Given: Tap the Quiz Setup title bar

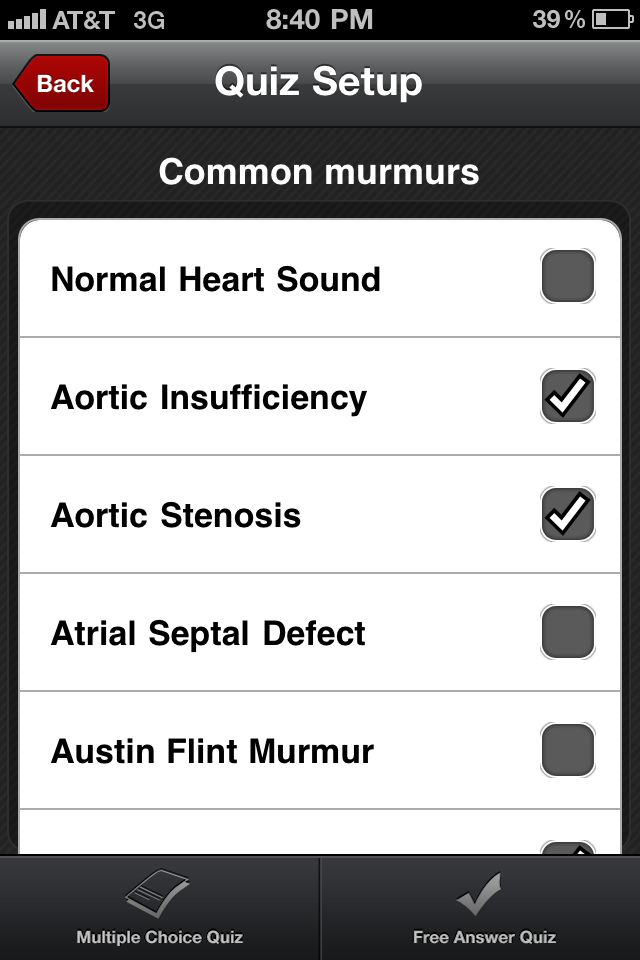Looking at the screenshot, I should pos(320,83).
